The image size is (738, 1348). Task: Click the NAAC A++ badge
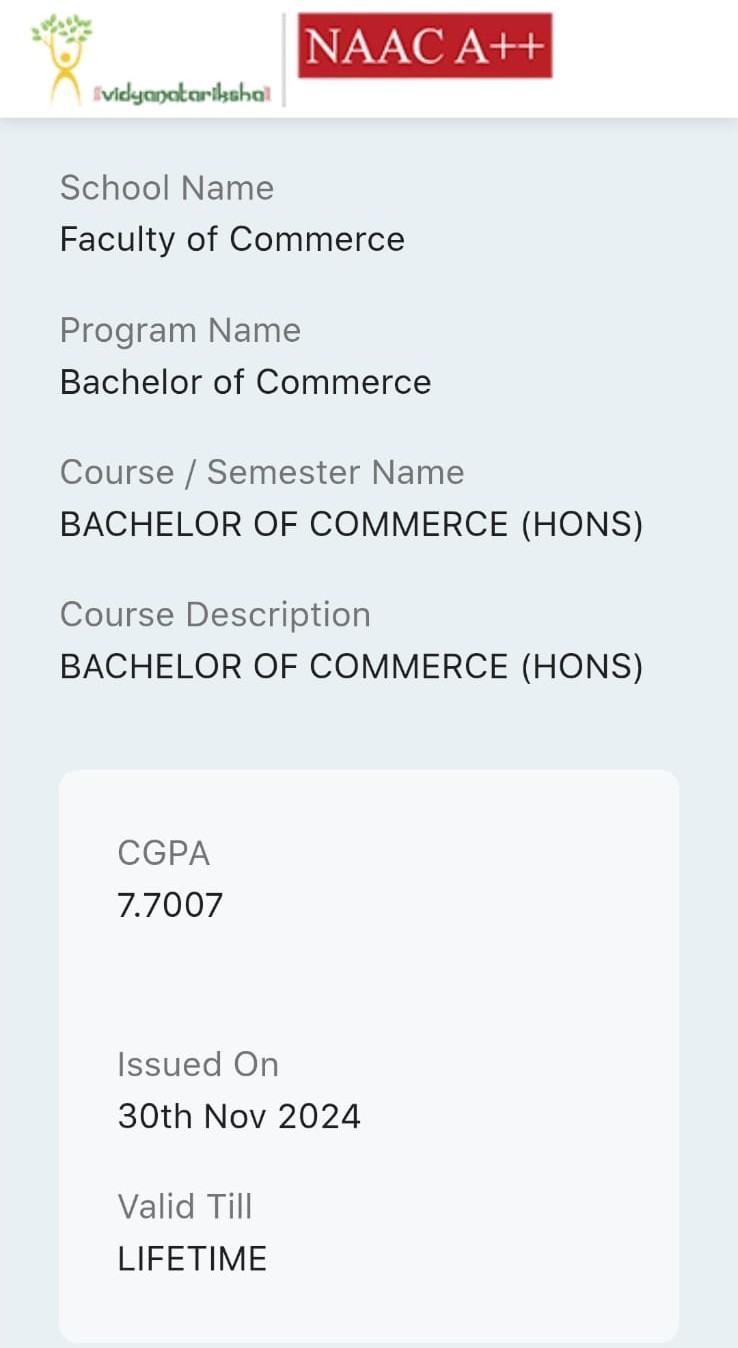425,46
